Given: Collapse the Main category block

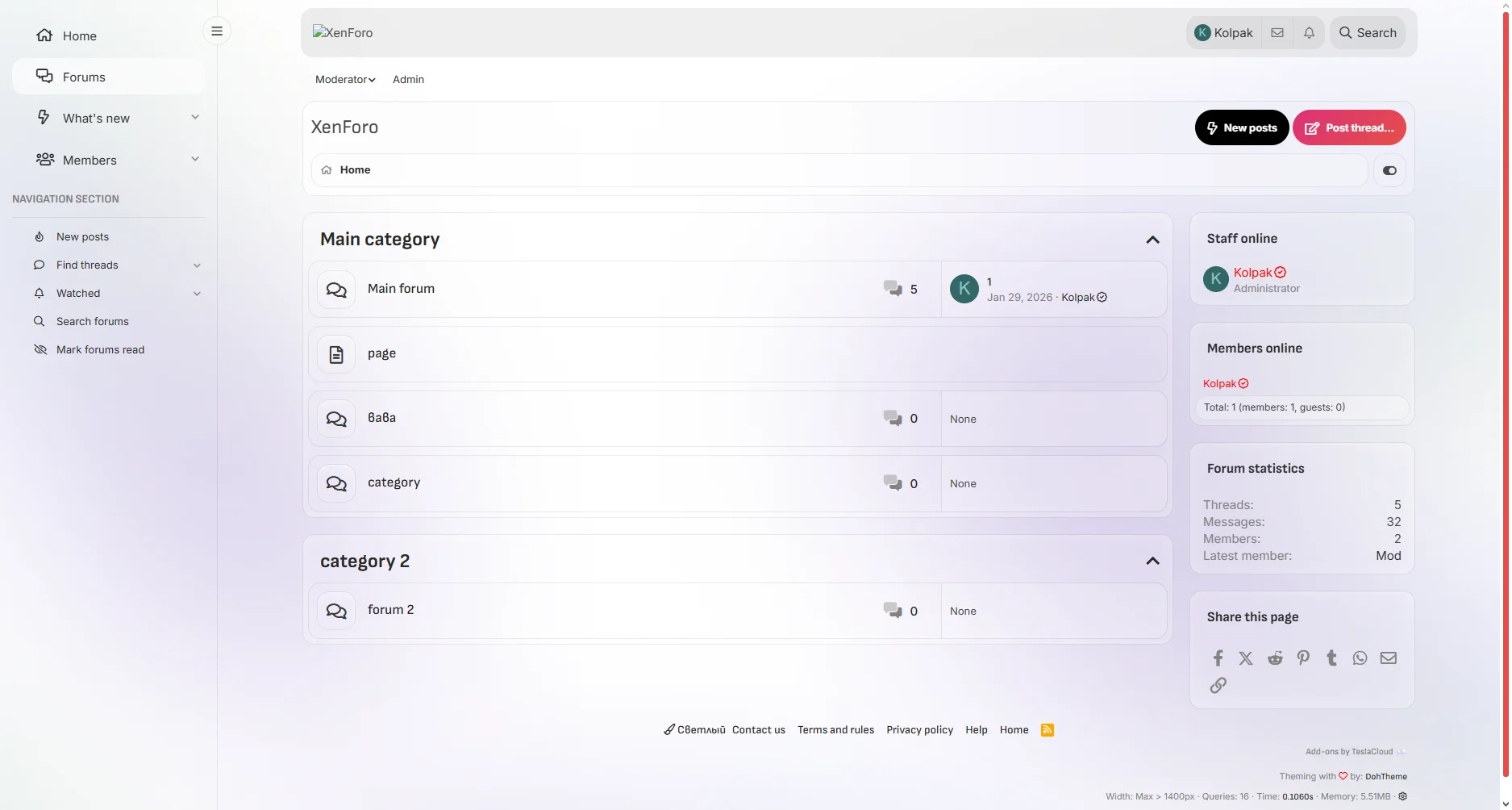Looking at the screenshot, I should coord(1152,240).
